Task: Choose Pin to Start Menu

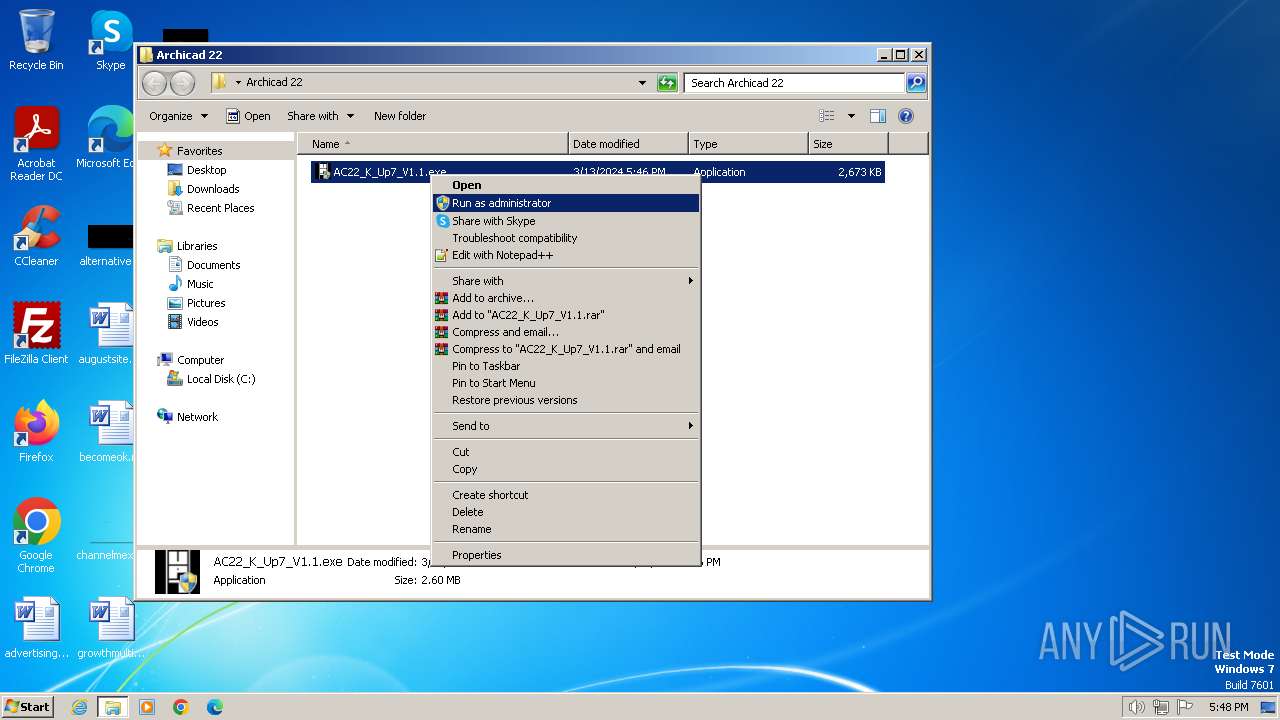Action: [x=565, y=383]
